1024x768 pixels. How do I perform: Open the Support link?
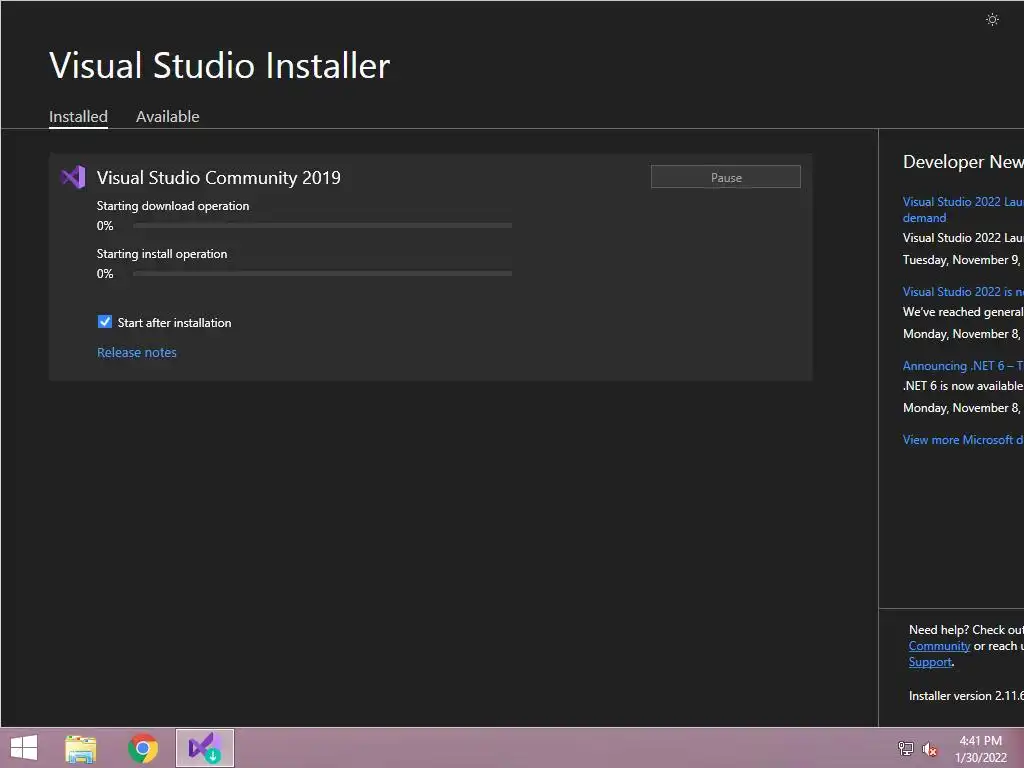point(930,662)
